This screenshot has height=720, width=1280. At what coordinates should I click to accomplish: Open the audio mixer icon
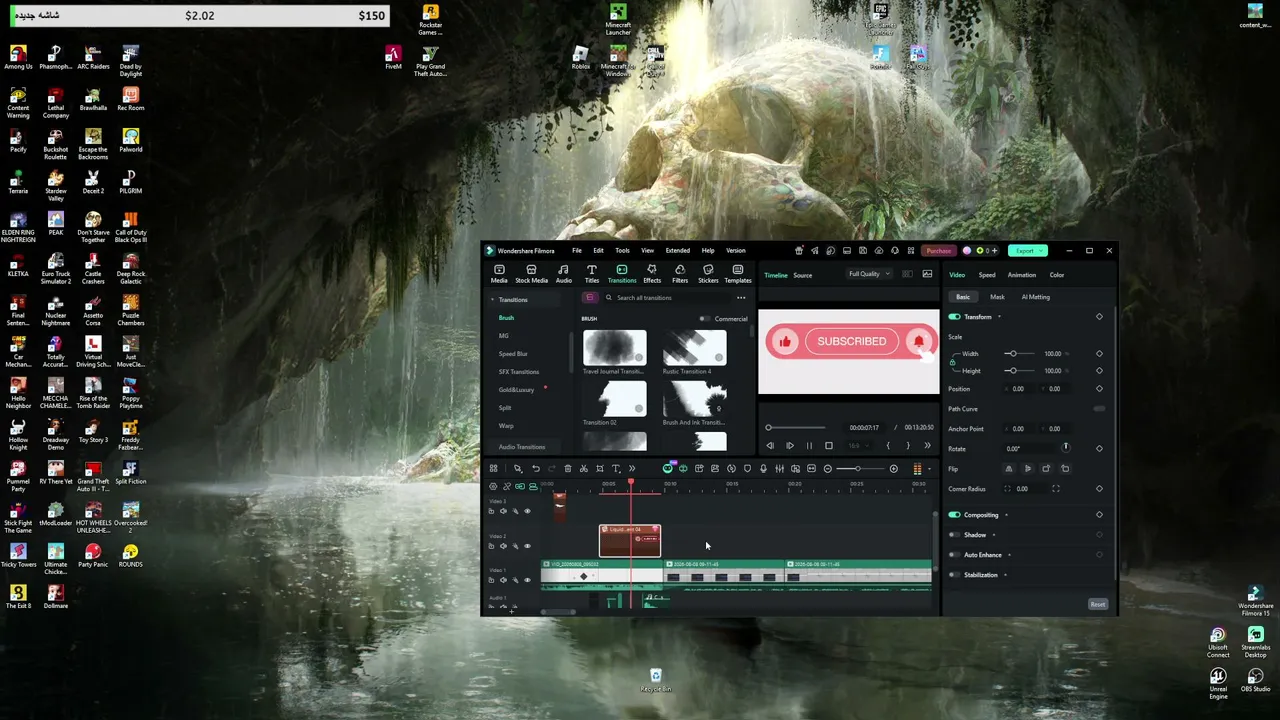[779, 469]
